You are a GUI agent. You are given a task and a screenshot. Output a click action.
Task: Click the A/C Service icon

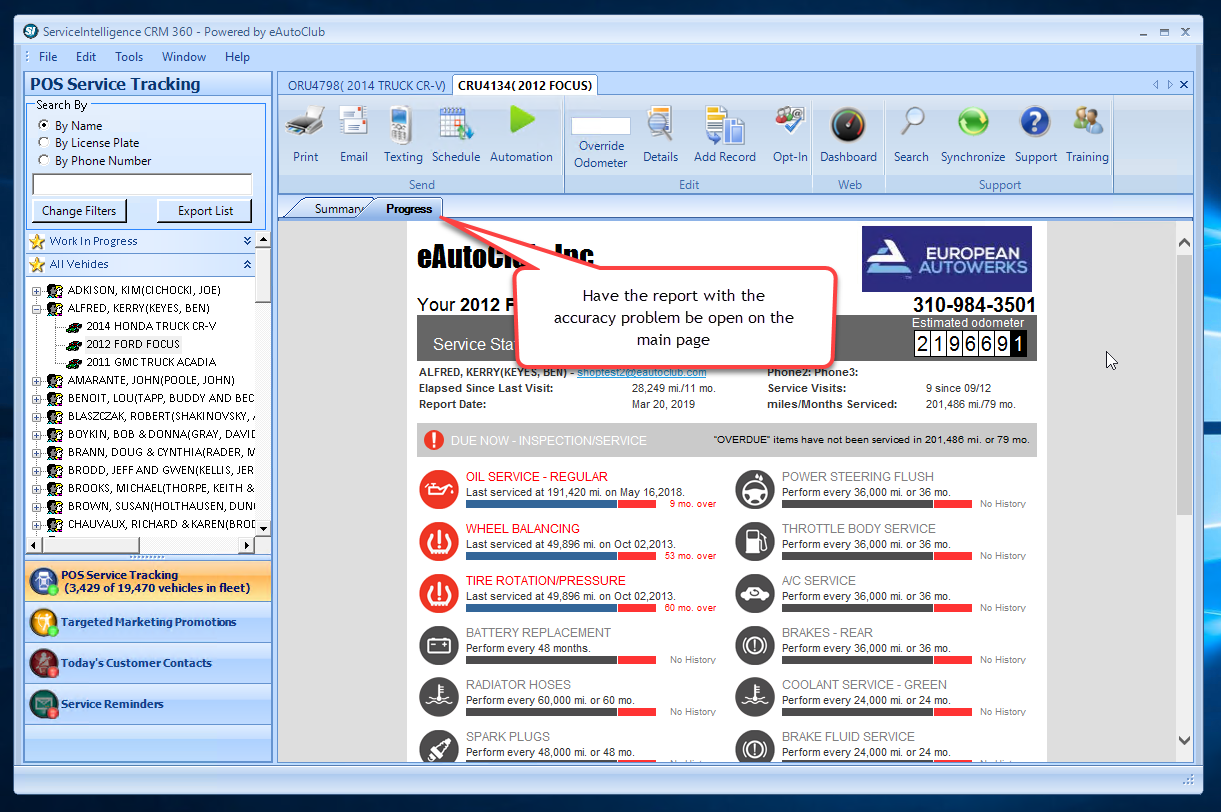[754, 594]
